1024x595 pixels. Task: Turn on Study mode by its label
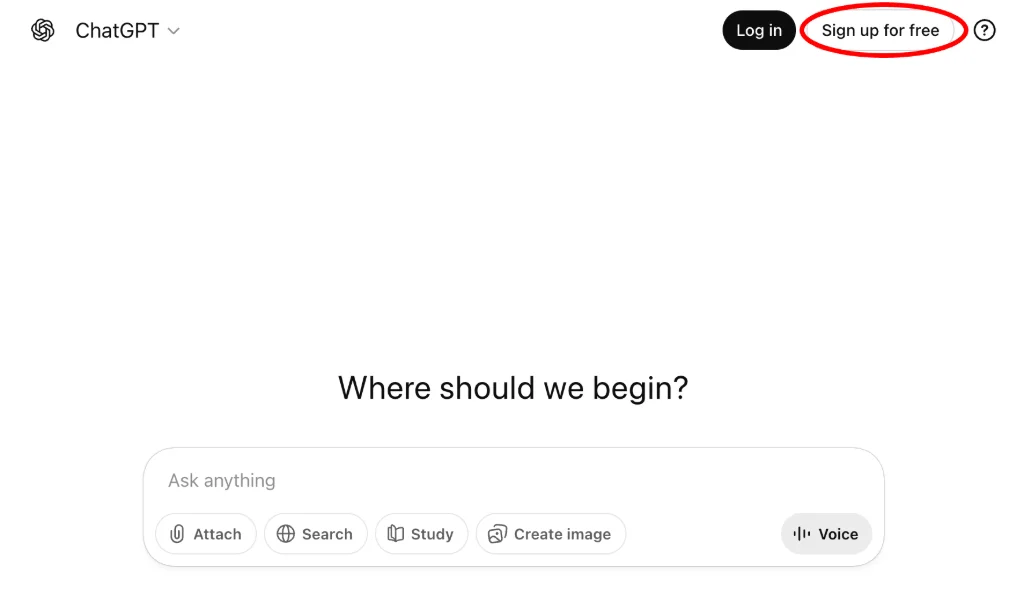tap(432, 534)
